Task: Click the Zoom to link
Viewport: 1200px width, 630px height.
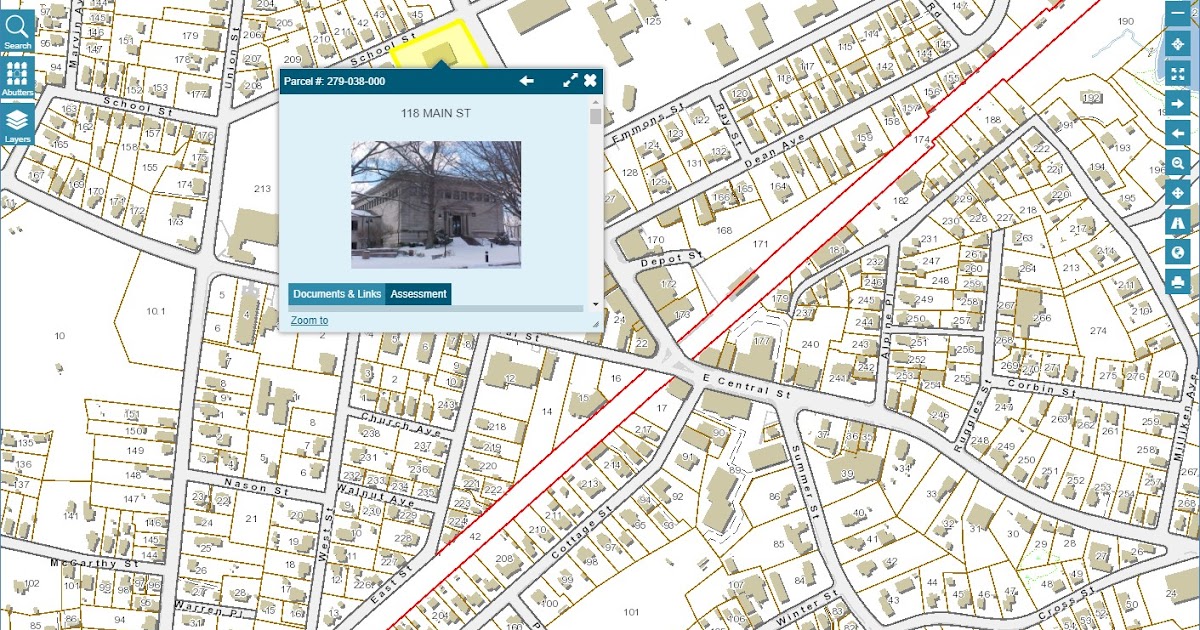Action: [x=309, y=320]
